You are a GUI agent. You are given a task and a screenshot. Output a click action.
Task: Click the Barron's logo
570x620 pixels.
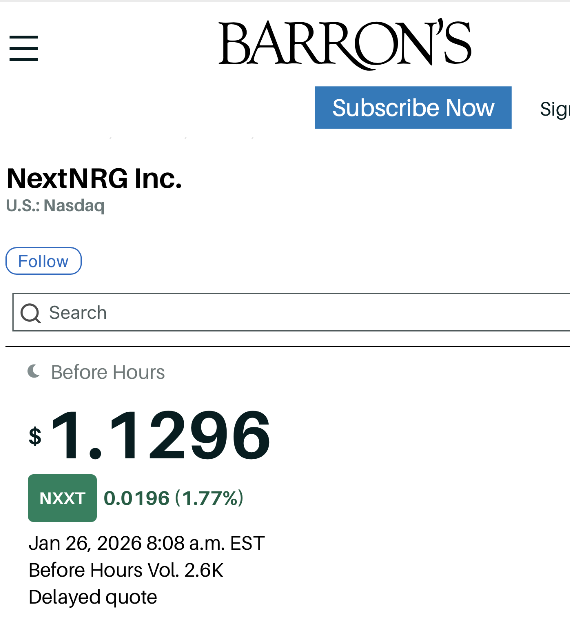pos(345,44)
